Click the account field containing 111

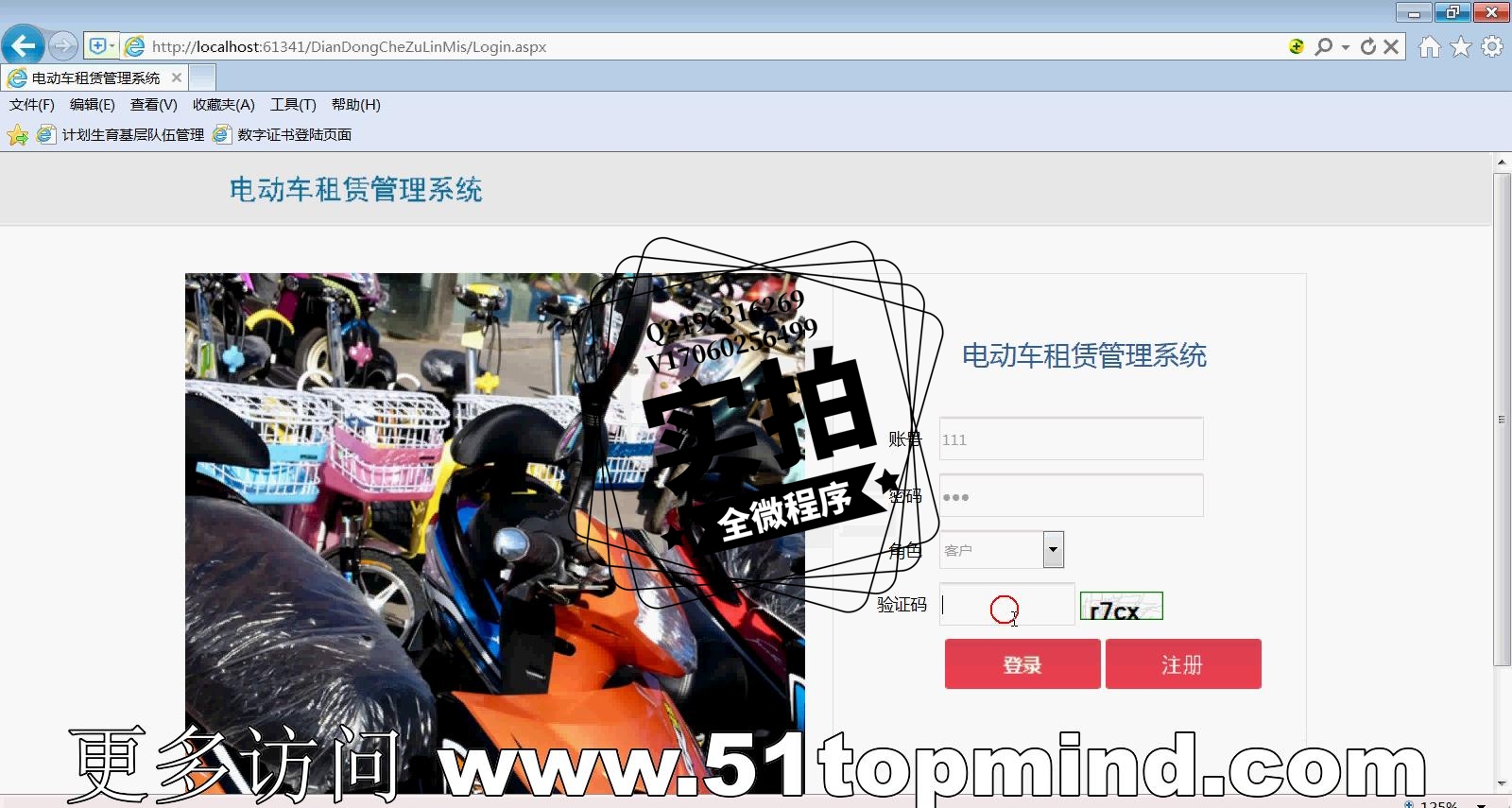1071,439
